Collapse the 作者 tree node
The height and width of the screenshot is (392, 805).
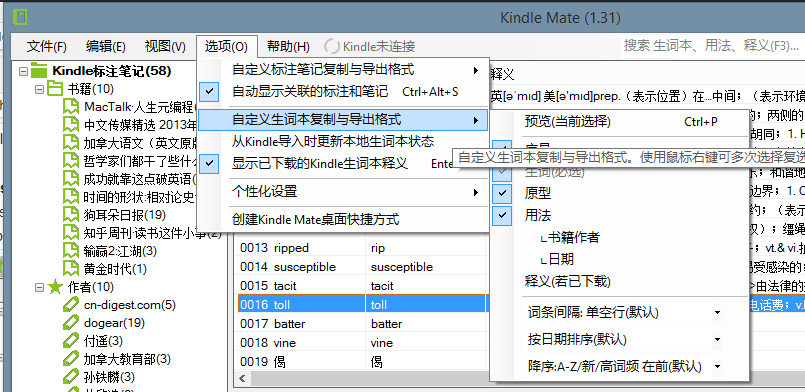click(x=39, y=287)
